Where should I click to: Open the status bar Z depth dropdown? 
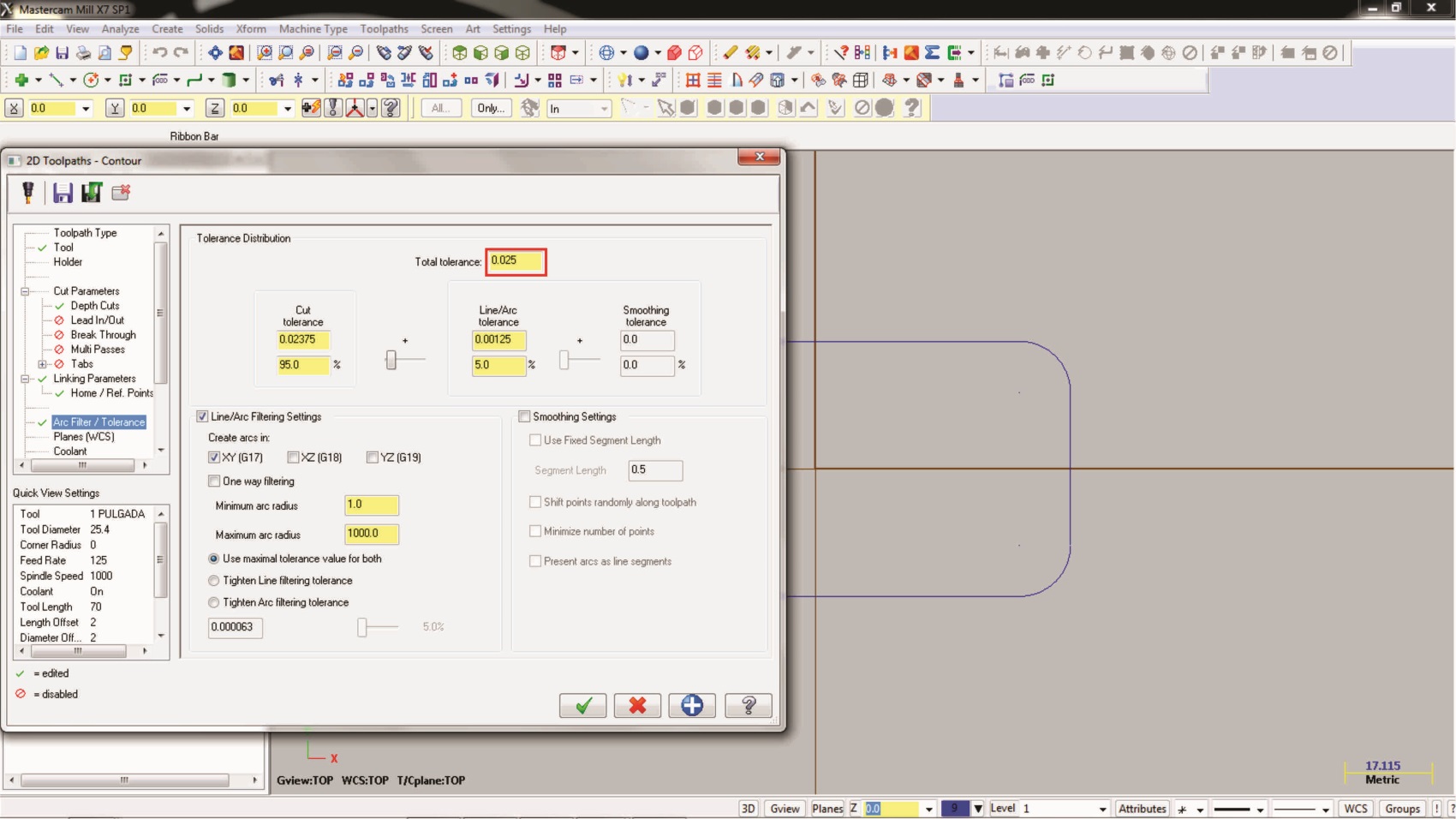tap(928, 809)
